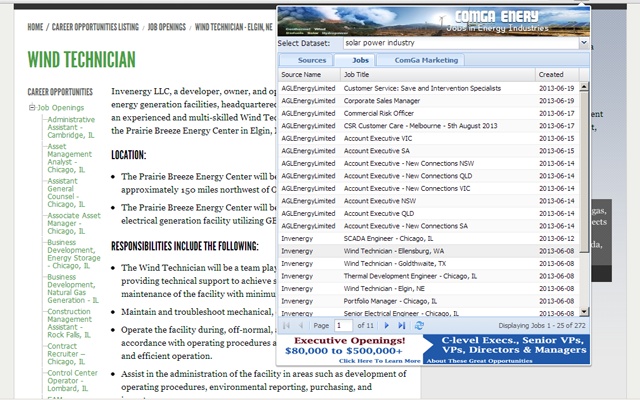Open Control Center Operator - Lombard link
This screenshot has width=640, height=400.
pos(72,380)
